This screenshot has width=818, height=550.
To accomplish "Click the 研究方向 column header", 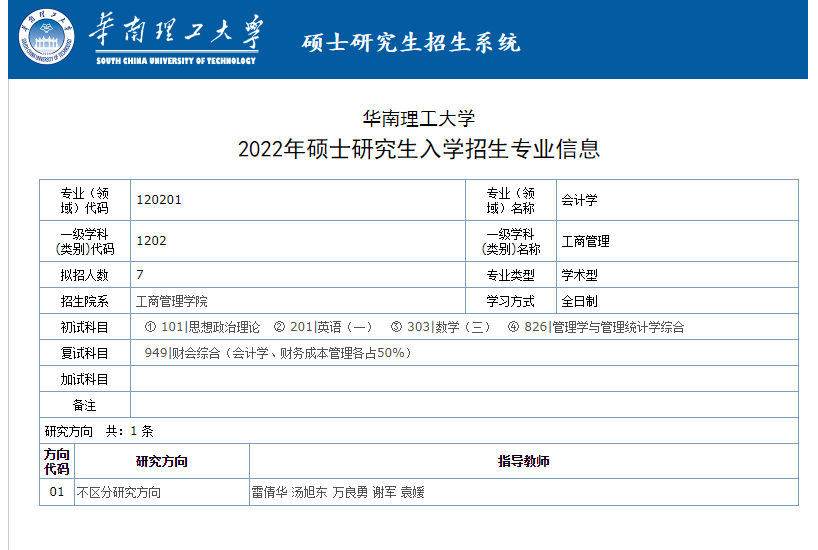I will 162,461.
